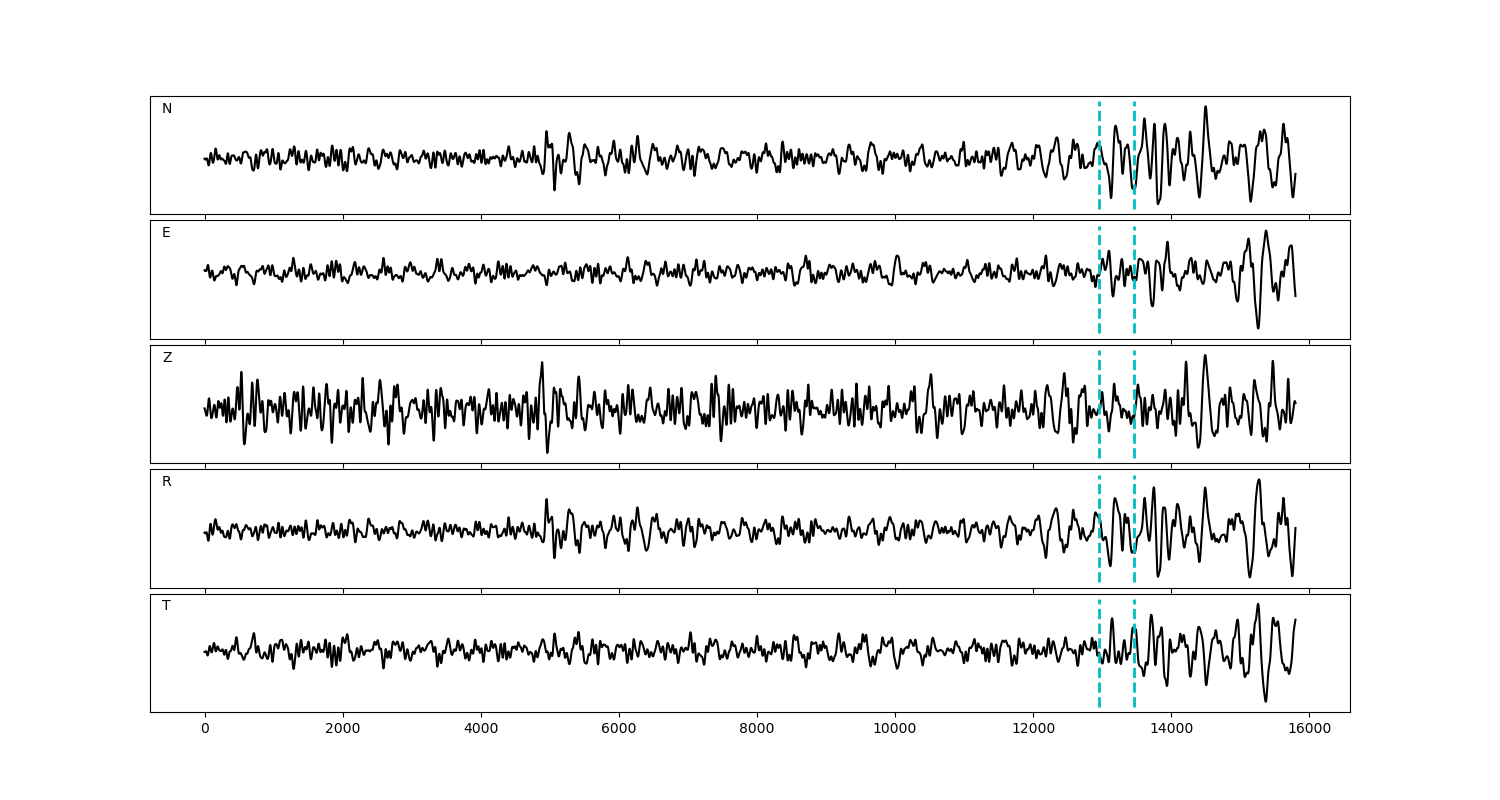Click the T panel label
This screenshot has height=800, width=1500.
[x=166, y=606]
